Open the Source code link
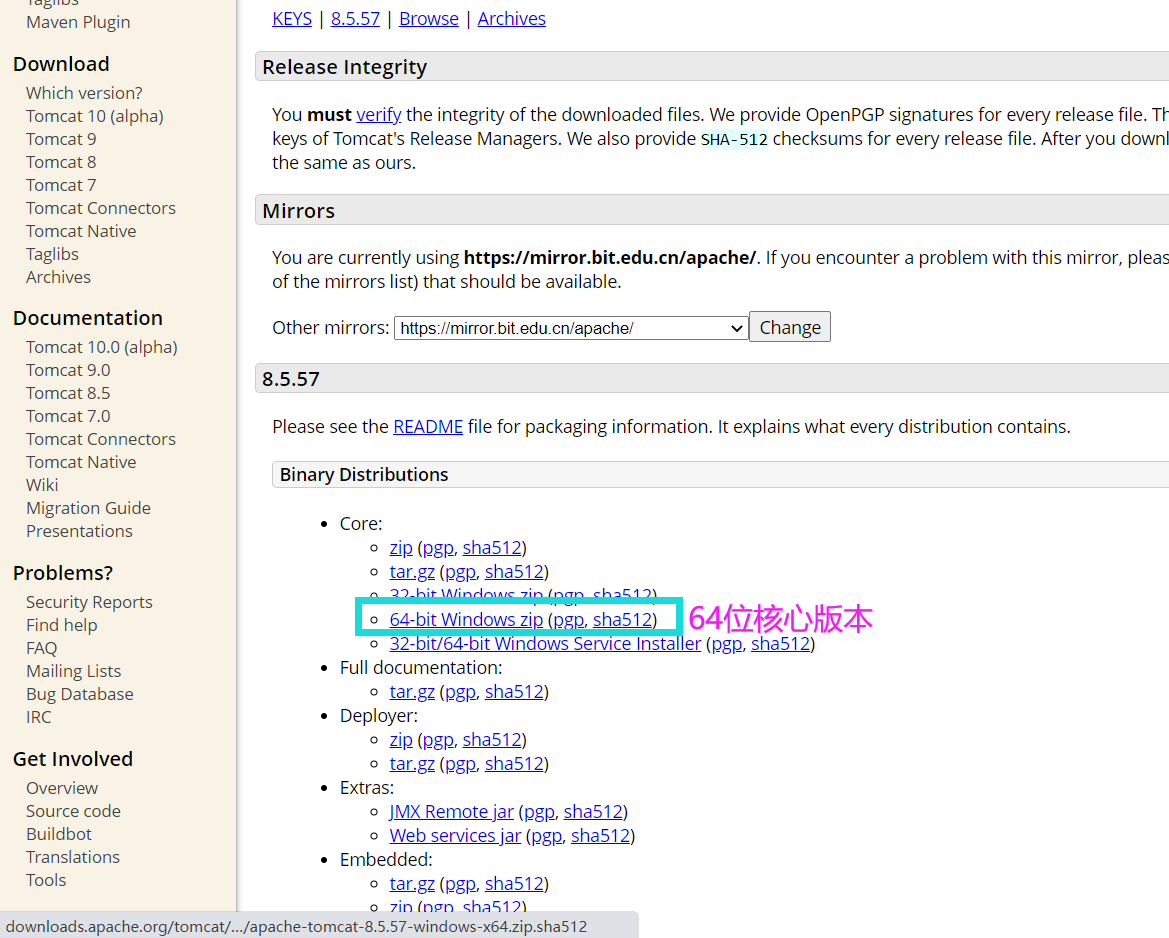The image size is (1169, 938). click(73, 811)
